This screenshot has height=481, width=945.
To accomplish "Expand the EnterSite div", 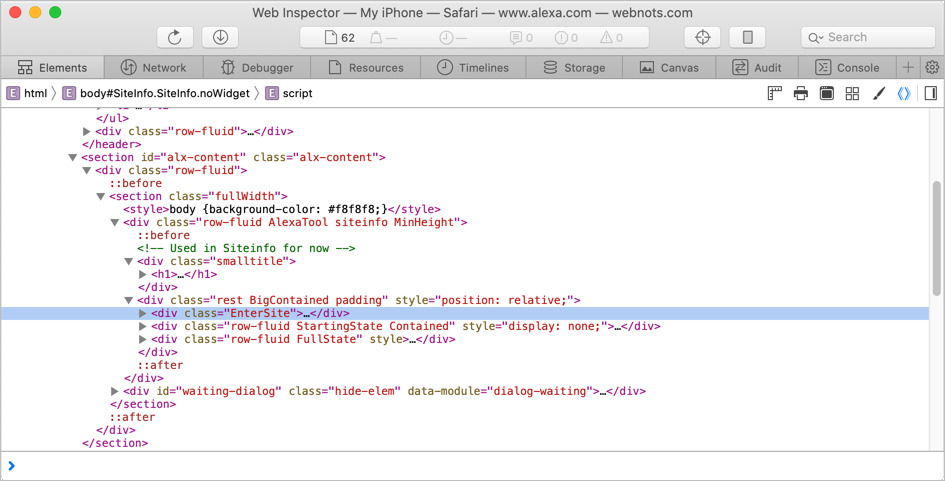I will [143, 313].
